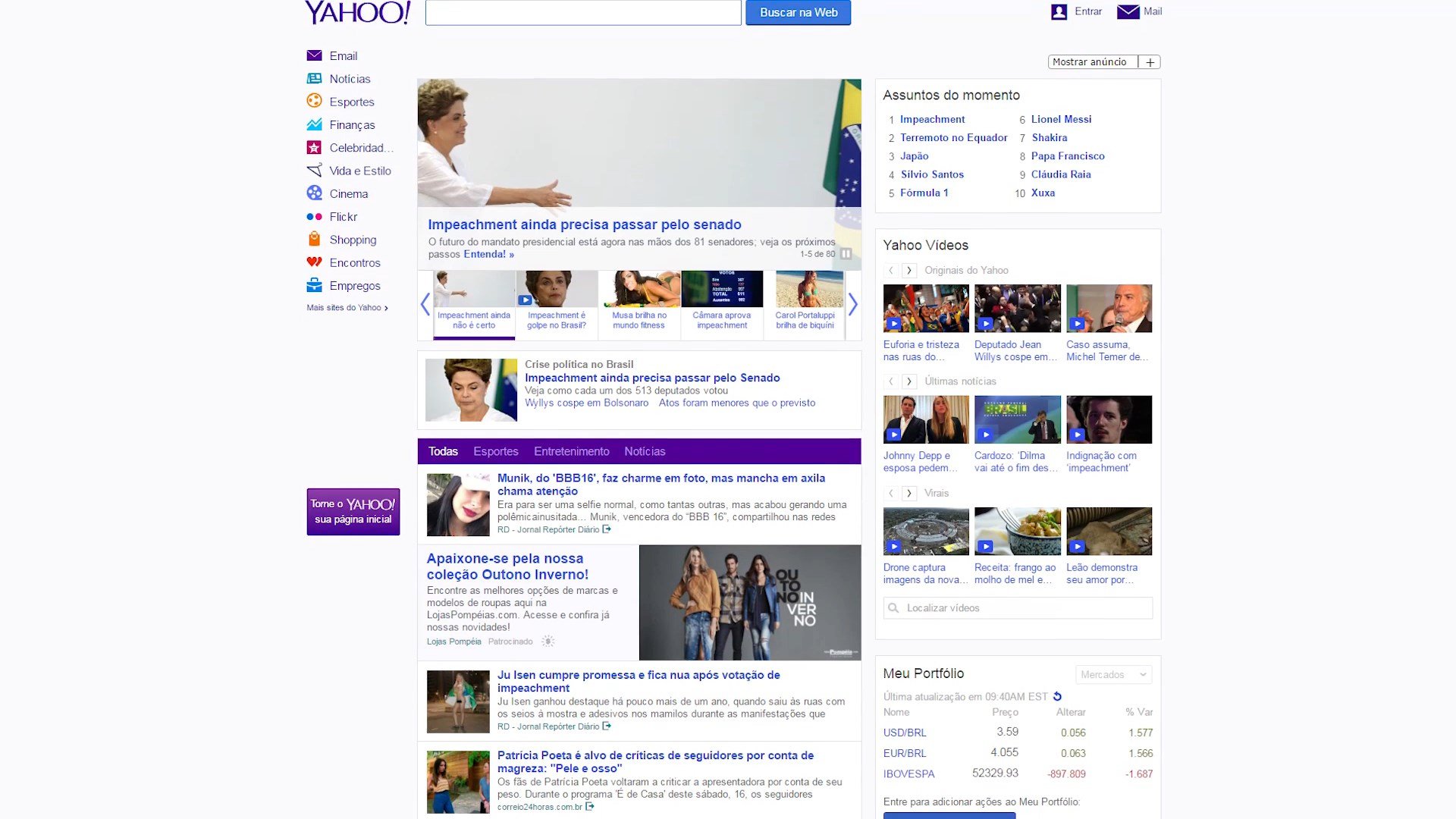Click the Entenda! link
The image size is (1456, 819).
[488, 254]
